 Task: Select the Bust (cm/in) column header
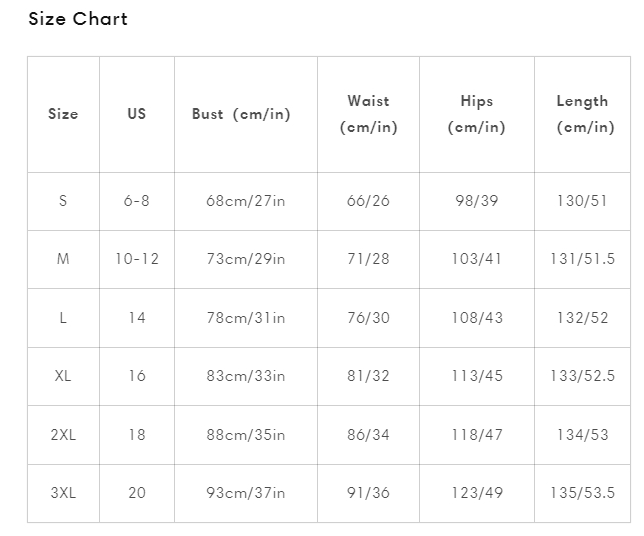tap(241, 114)
